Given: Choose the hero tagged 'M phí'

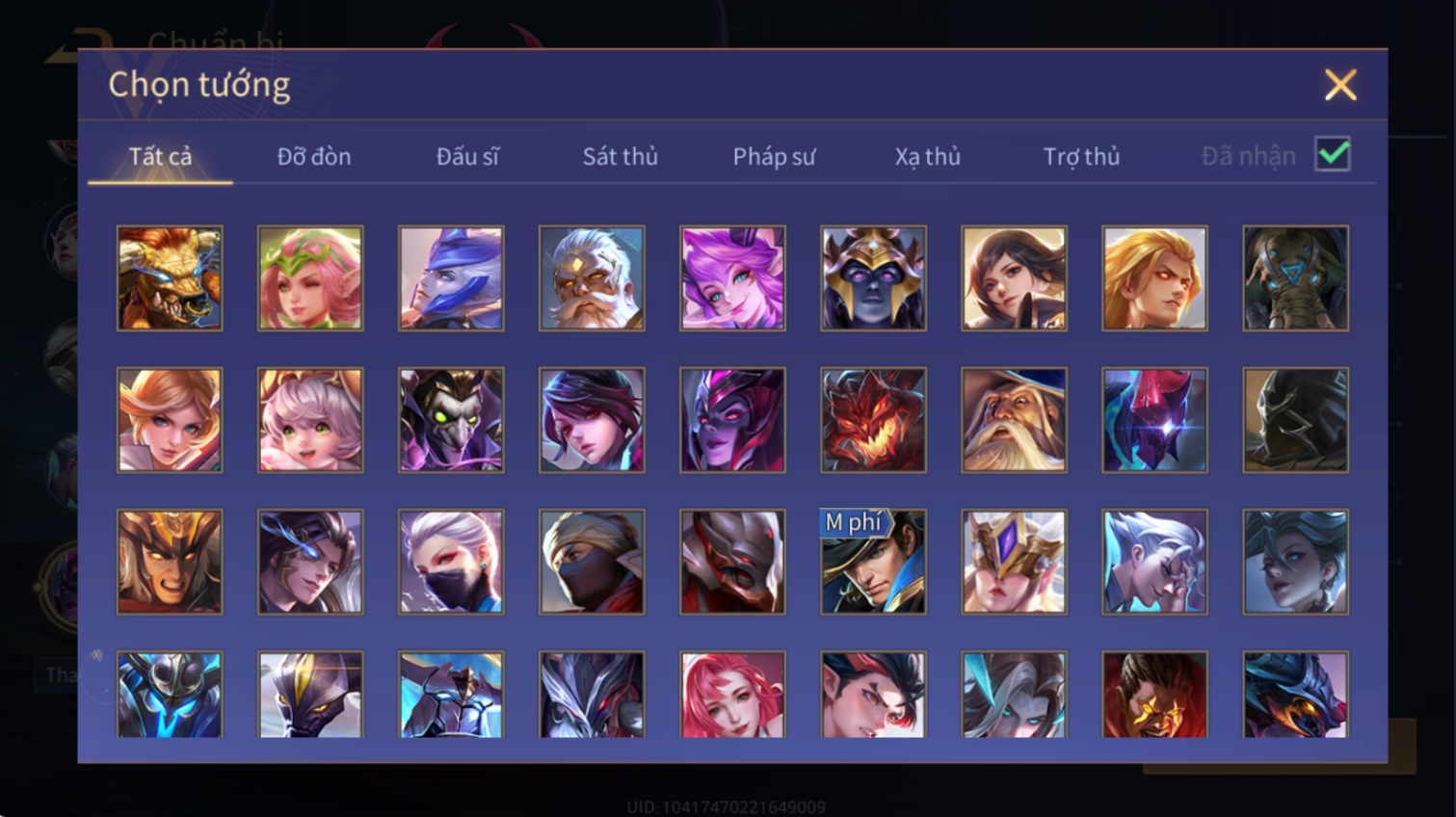Looking at the screenshot, I should (x=873, y=562).
